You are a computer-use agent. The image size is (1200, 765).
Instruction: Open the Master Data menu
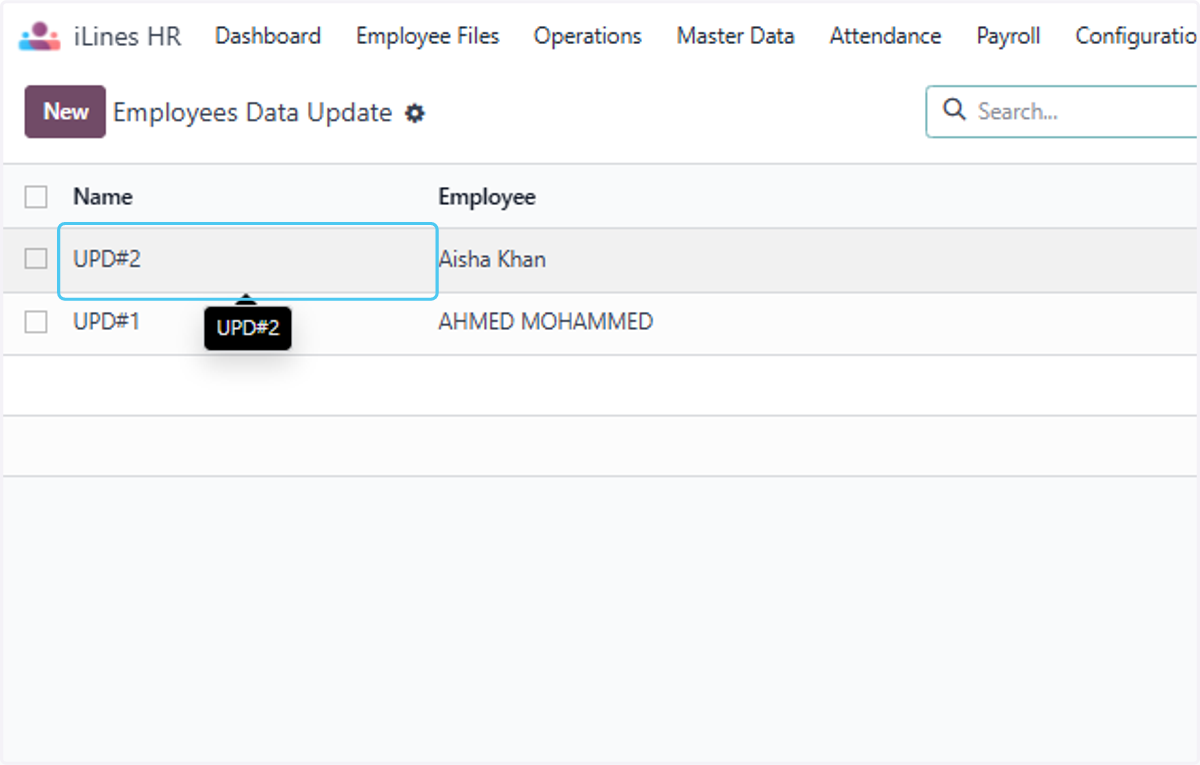coord(736,36)
